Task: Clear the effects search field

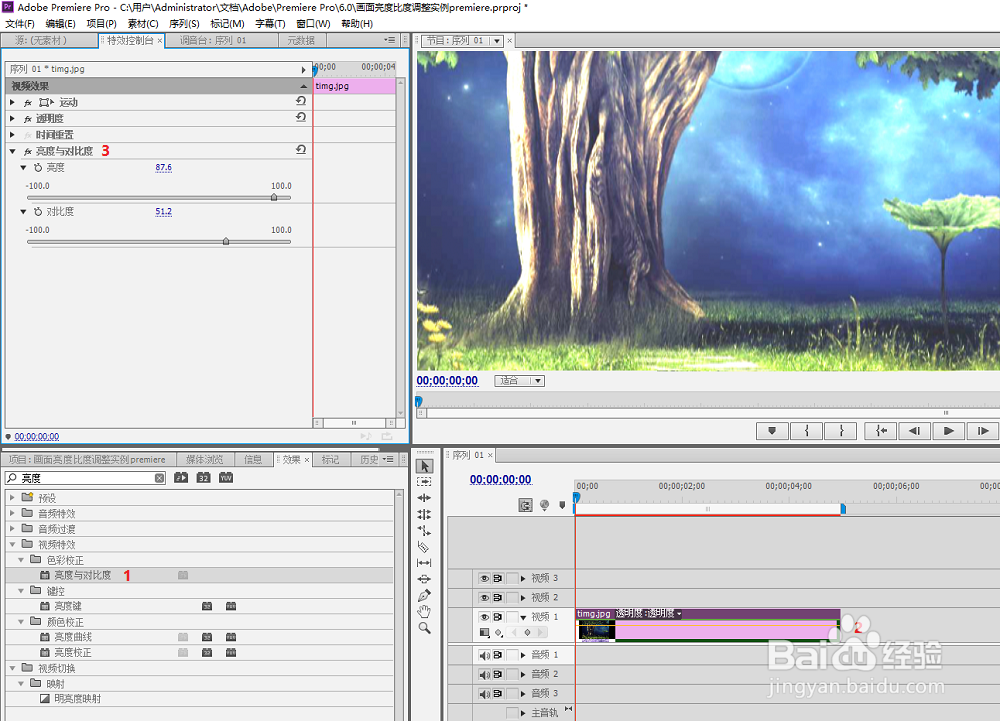Action: (159, 478)
